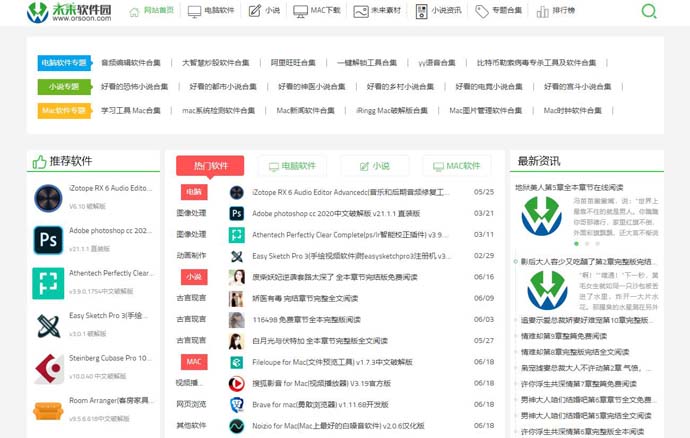Open the 小说资讯 menu item
690x438 pixels.
(x=438, y=11)
